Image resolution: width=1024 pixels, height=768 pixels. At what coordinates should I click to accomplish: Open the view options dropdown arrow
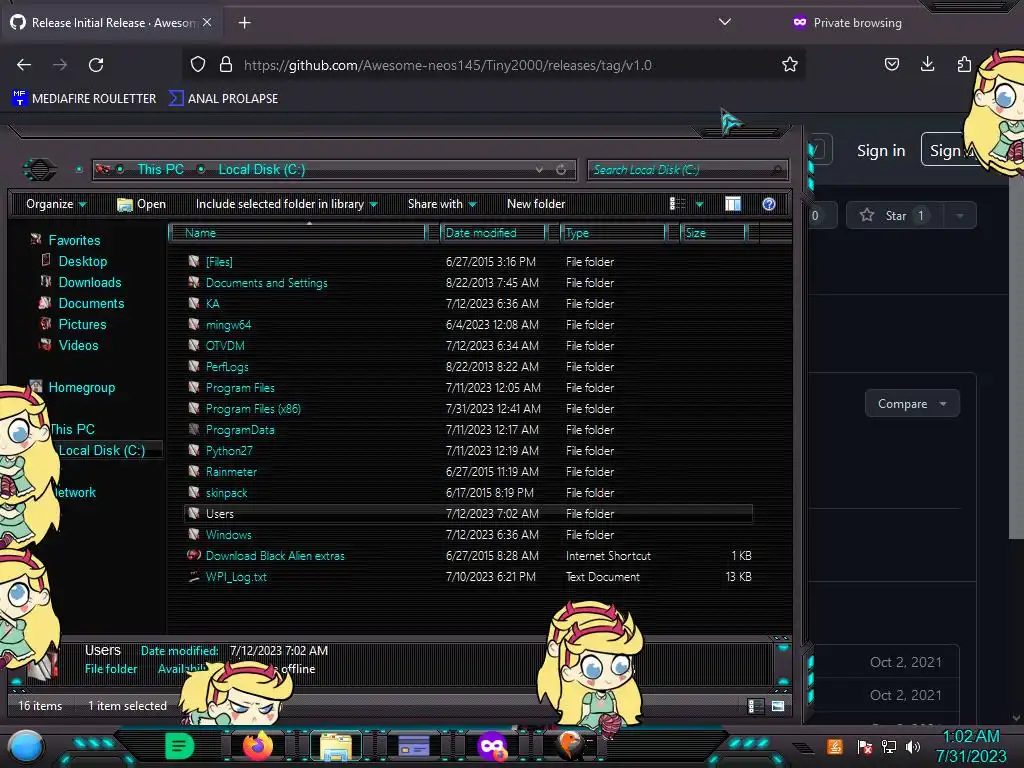pos(699,204)
